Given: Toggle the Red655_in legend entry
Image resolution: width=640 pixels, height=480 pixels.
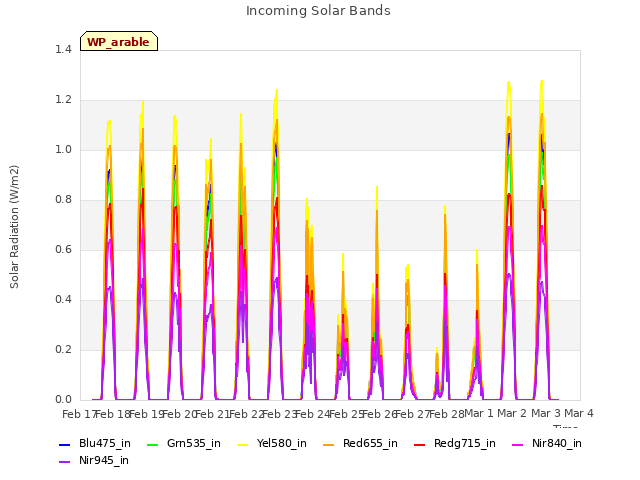Looking at the screenshot, I should pos(360,444).
